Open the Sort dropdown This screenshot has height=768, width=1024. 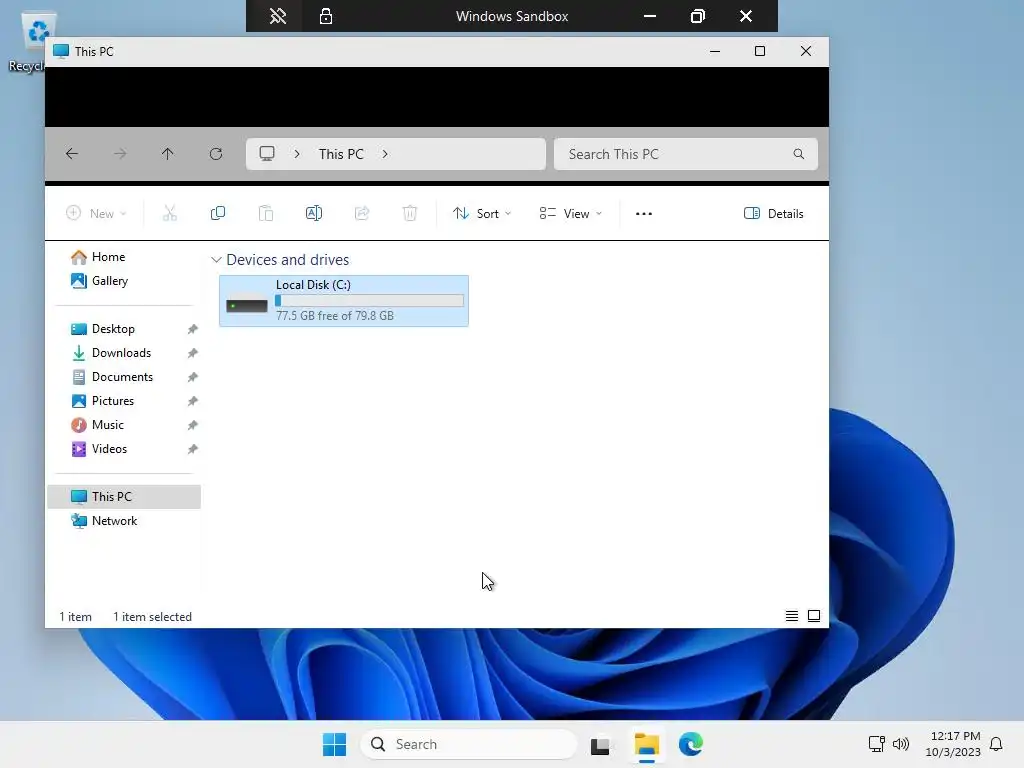pyautogui.click(x=482, y=214)
